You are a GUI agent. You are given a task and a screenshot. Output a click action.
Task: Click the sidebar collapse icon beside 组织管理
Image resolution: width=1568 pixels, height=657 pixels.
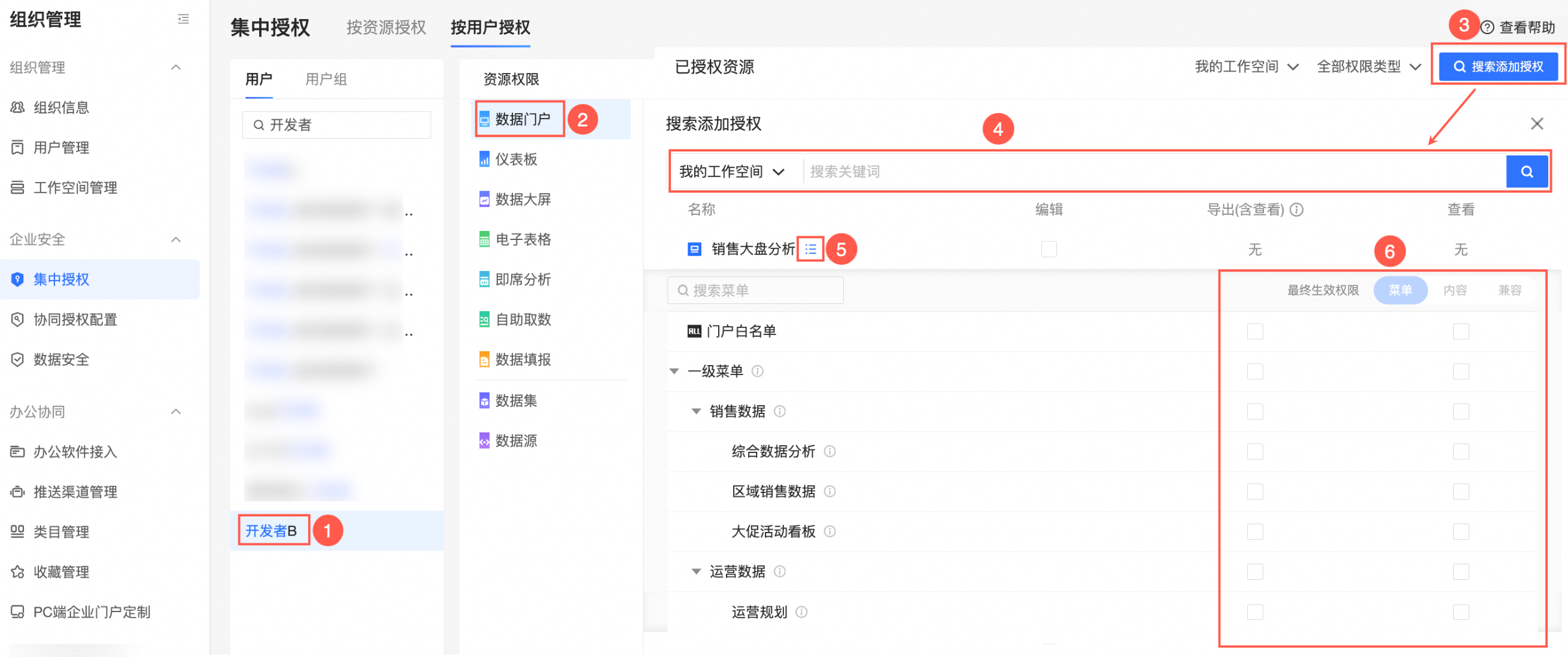point(183,20)
